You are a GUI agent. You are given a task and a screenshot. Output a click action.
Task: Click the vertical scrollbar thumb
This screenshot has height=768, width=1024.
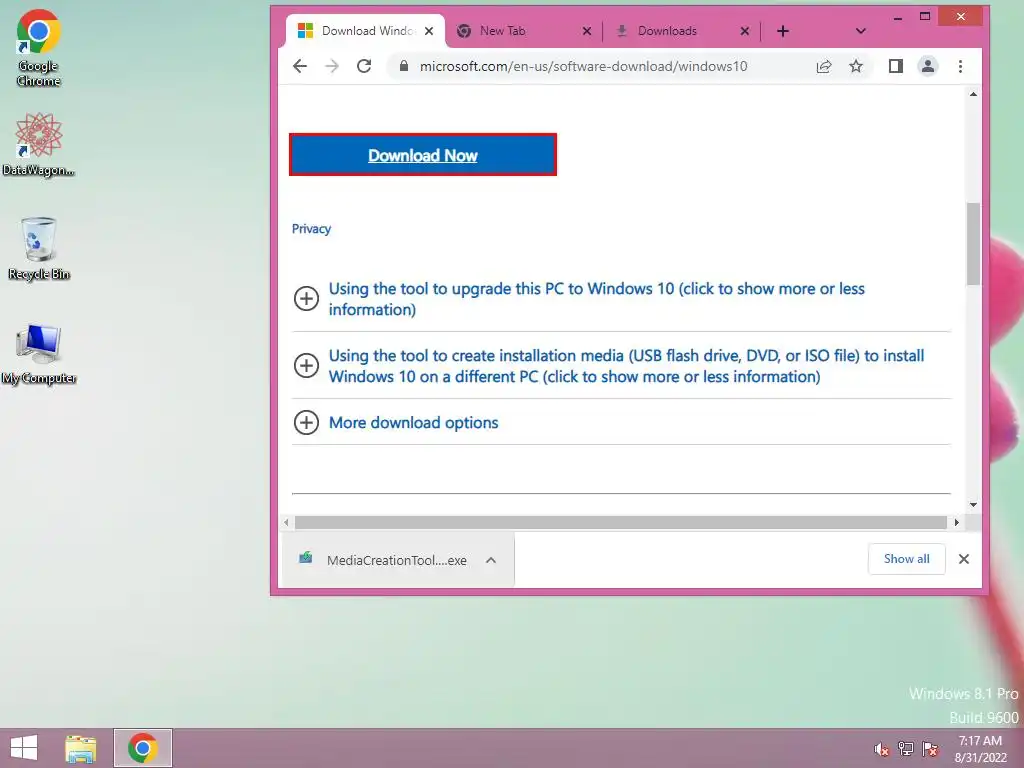(x=973, y=244)
